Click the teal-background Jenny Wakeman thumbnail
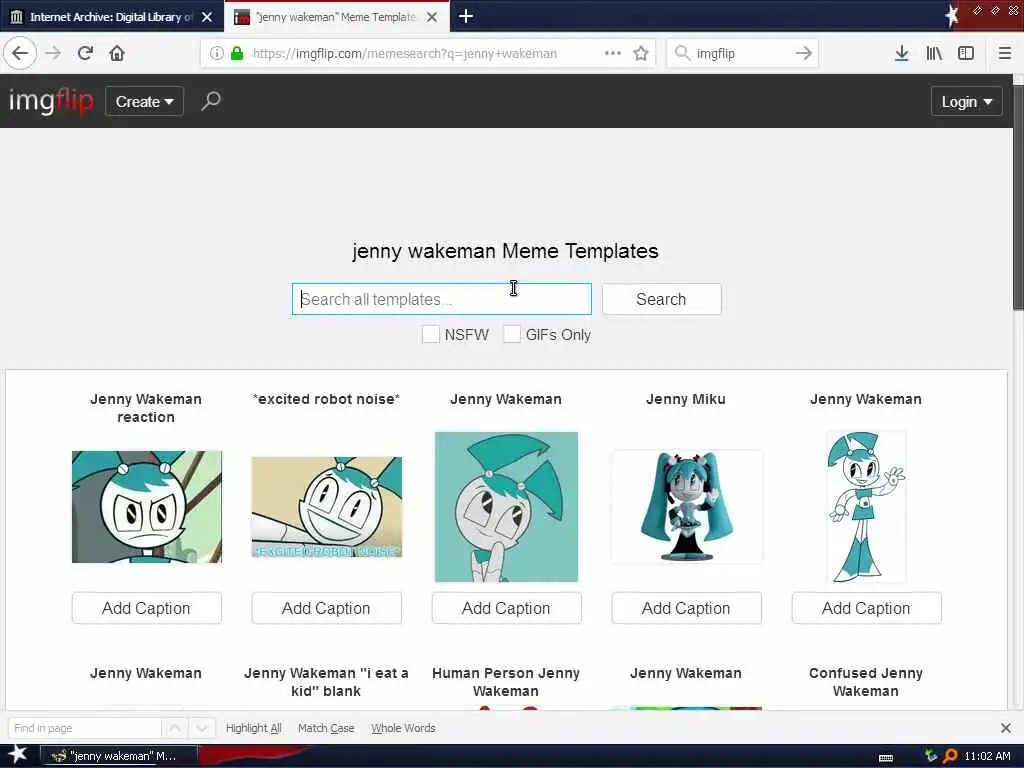Screen dimensions: 1024x768 pyautogui.click(x=506, y=507)
